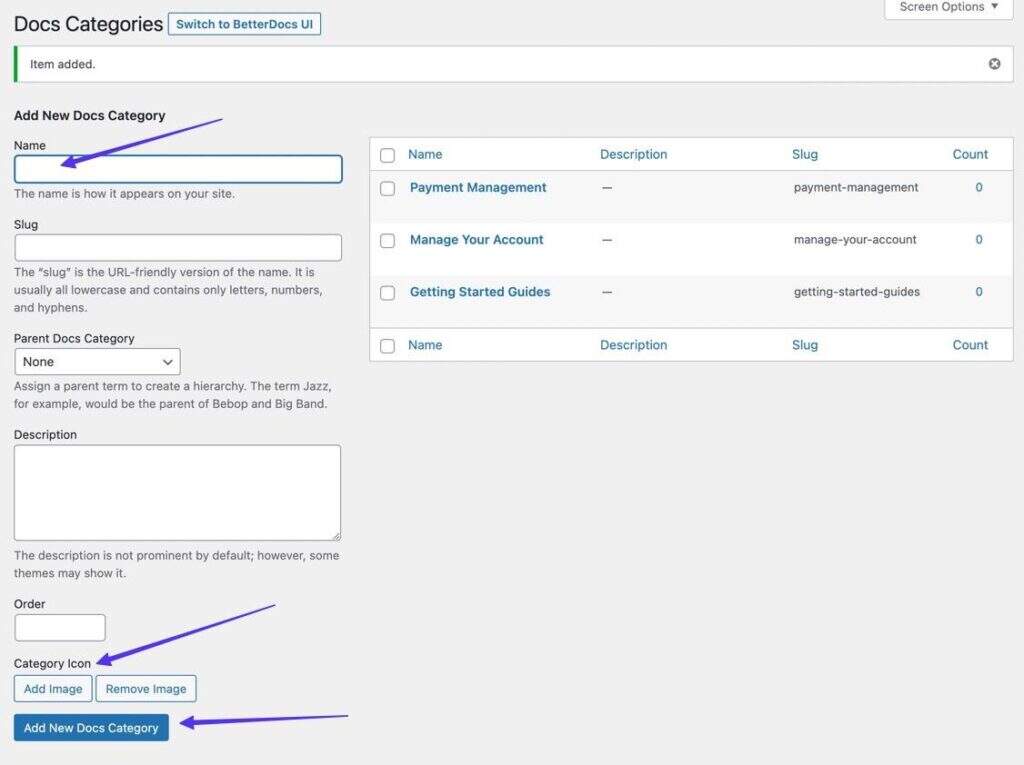Focus the Name input field

coord(178,169)
